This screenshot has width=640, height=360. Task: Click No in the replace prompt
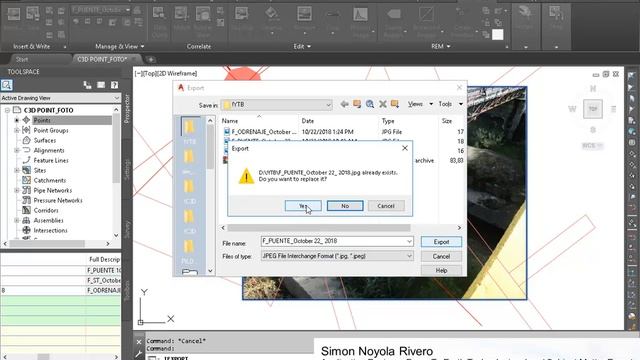[345, 206]
